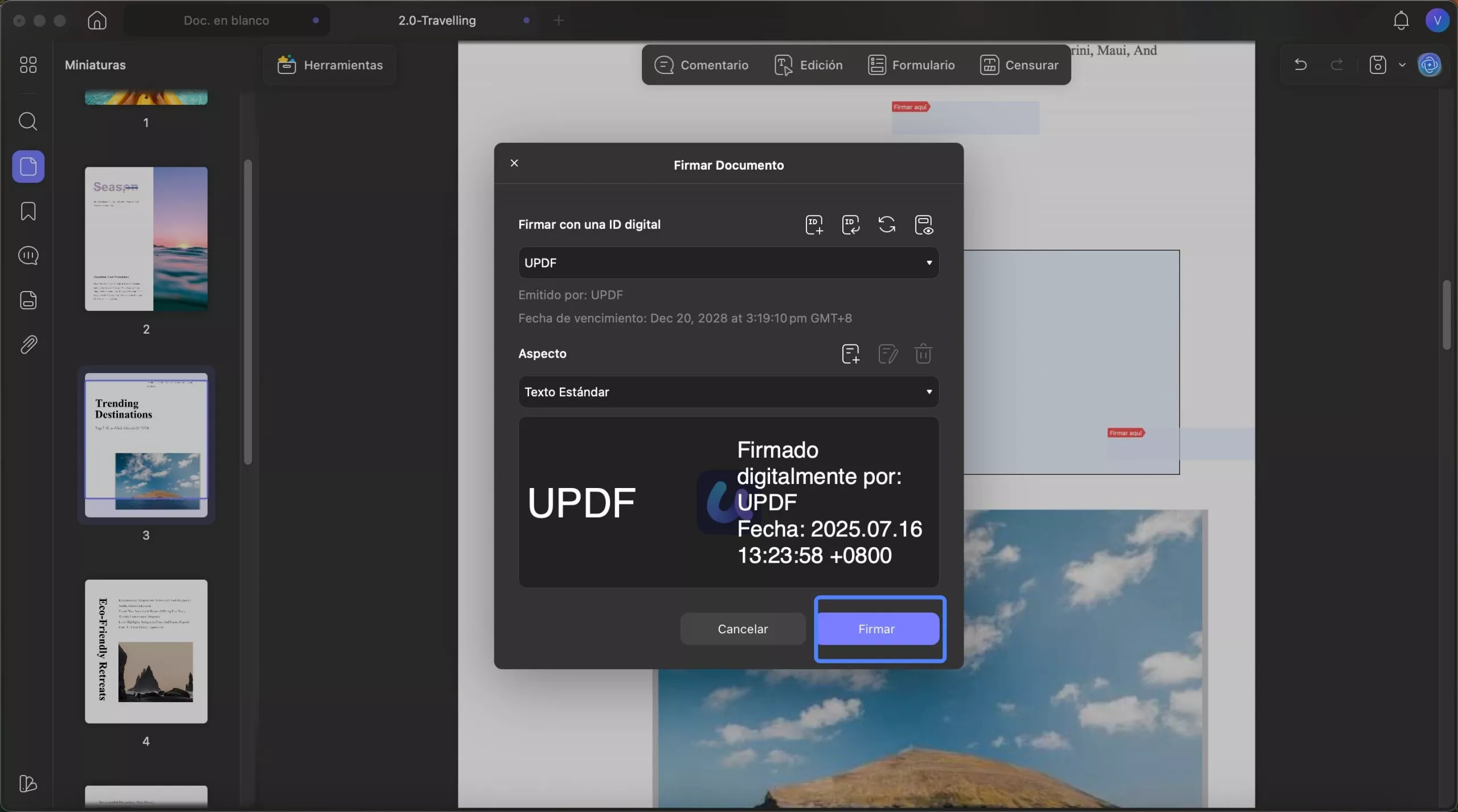Open the Herramientas tools menu
This screenshot has width=1458, height=812.
[330, 65]
